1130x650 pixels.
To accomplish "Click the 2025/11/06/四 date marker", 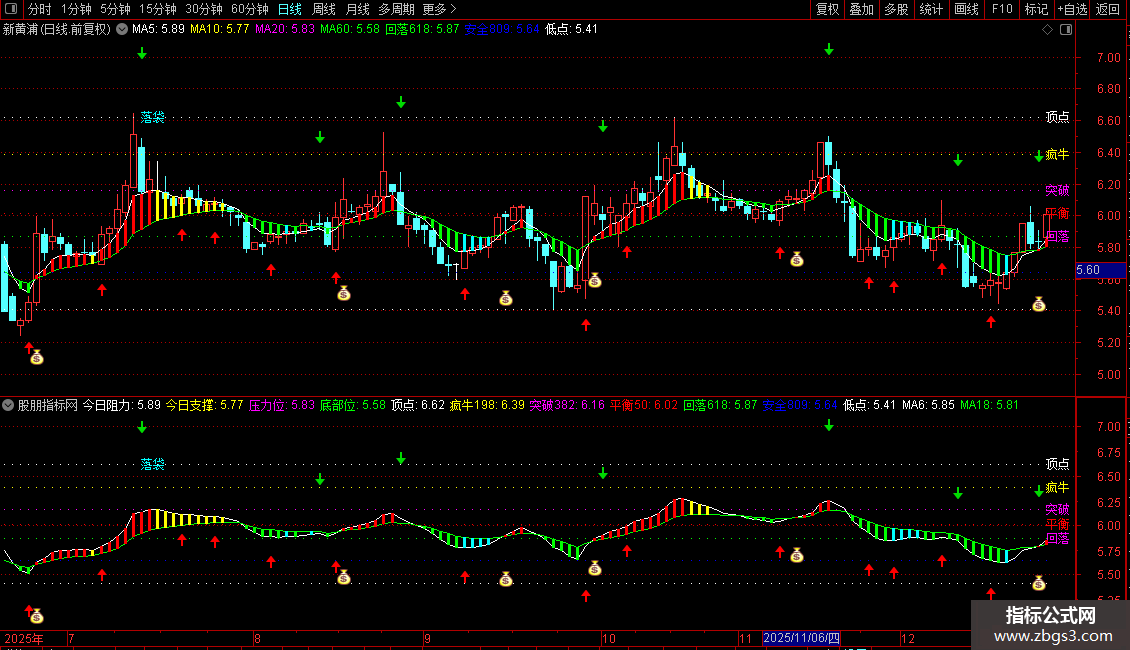I will [x=801, y=638].
